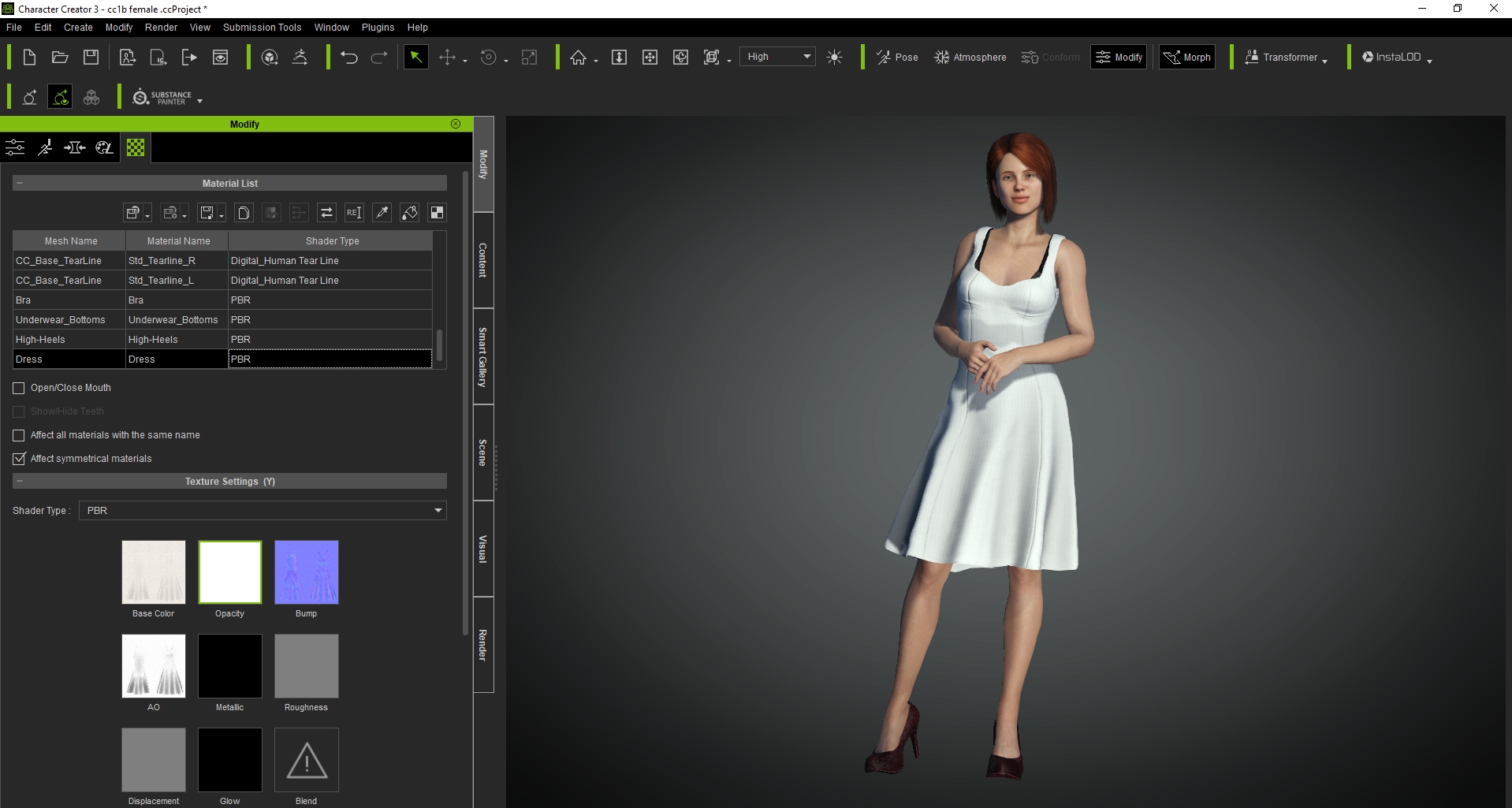Select the AO texture thumbnail

click(x=154, y=666)
